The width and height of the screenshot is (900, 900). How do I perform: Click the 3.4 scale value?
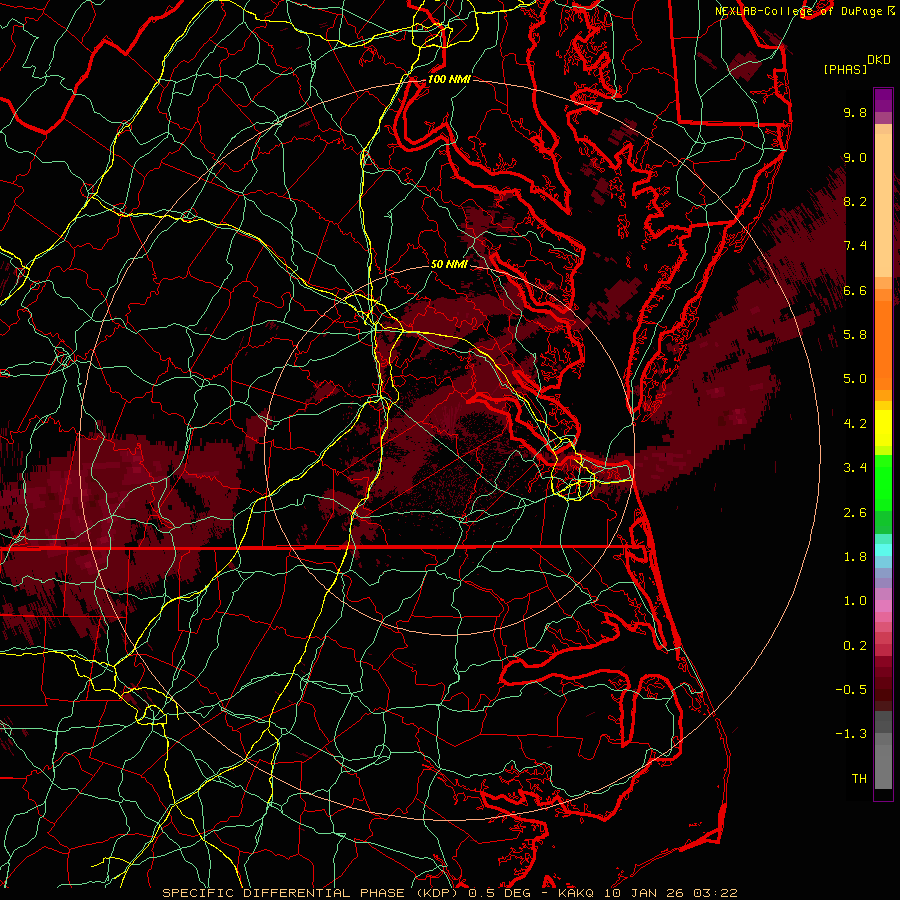pos(855,468)
